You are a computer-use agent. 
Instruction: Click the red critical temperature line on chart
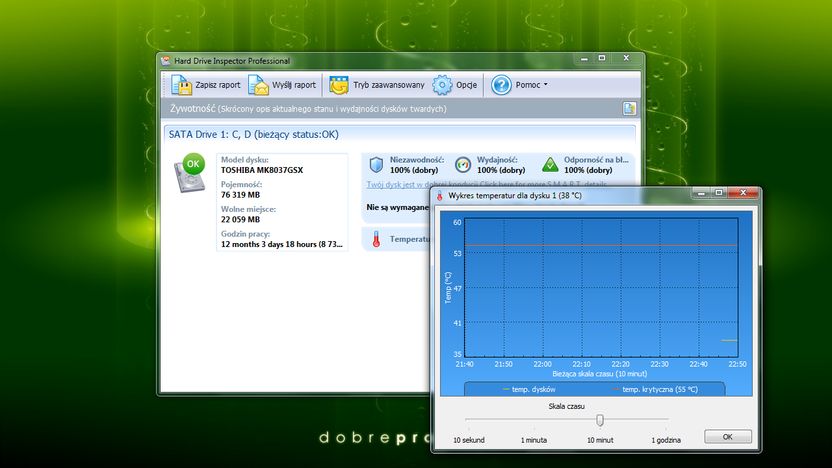pyautogui.click(x=601, y=245)
